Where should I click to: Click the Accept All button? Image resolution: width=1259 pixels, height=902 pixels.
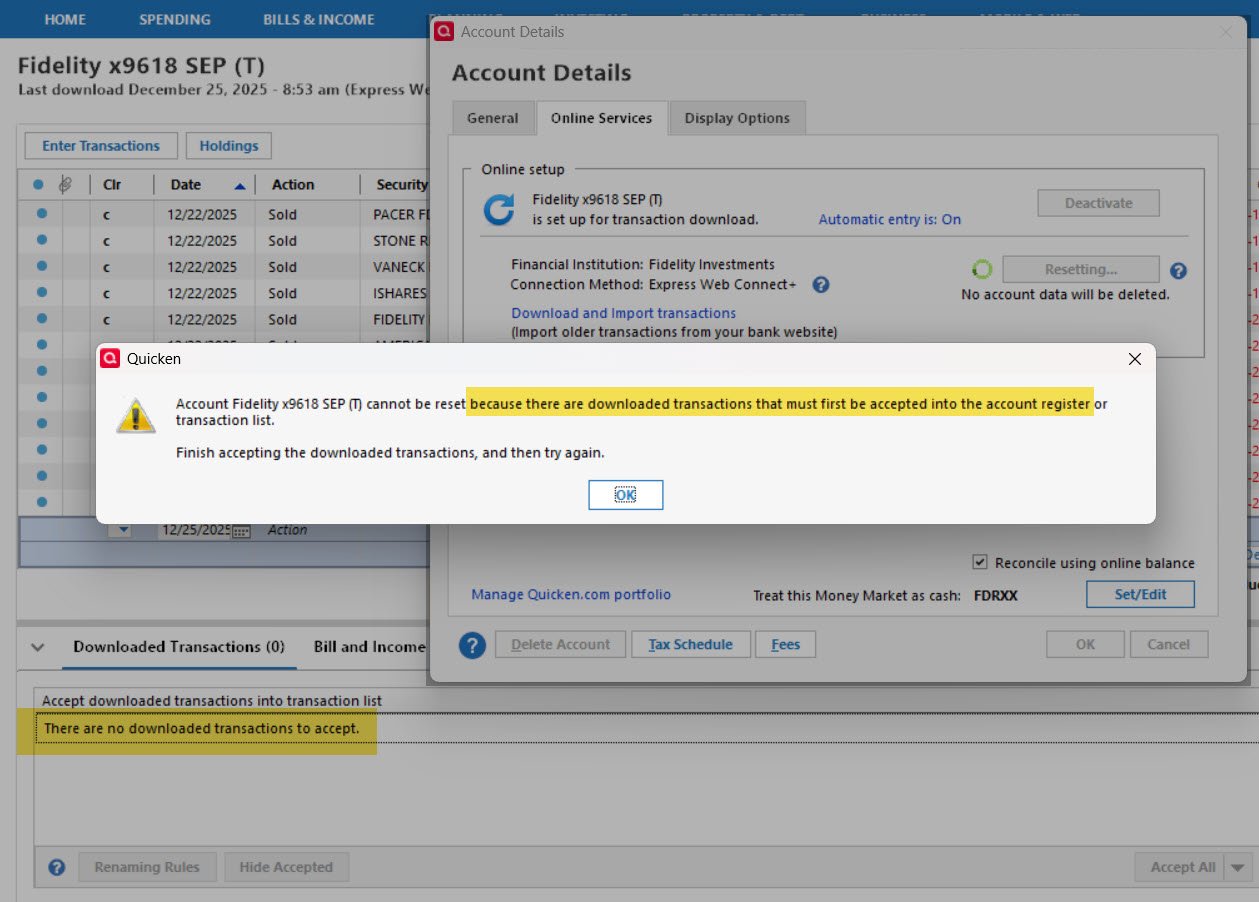(x=1182, y=867)
